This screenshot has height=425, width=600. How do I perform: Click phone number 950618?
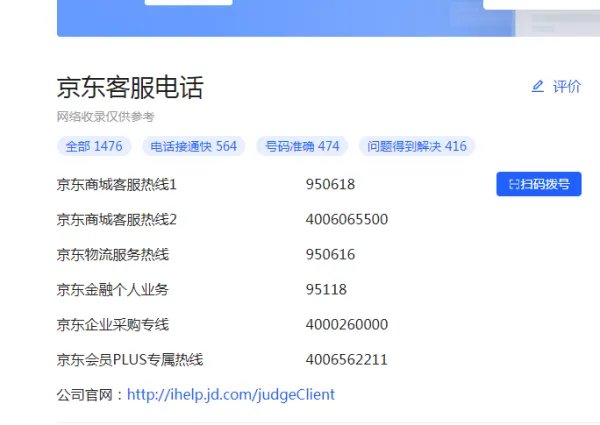pyautogui.click(x=330, y=185)
